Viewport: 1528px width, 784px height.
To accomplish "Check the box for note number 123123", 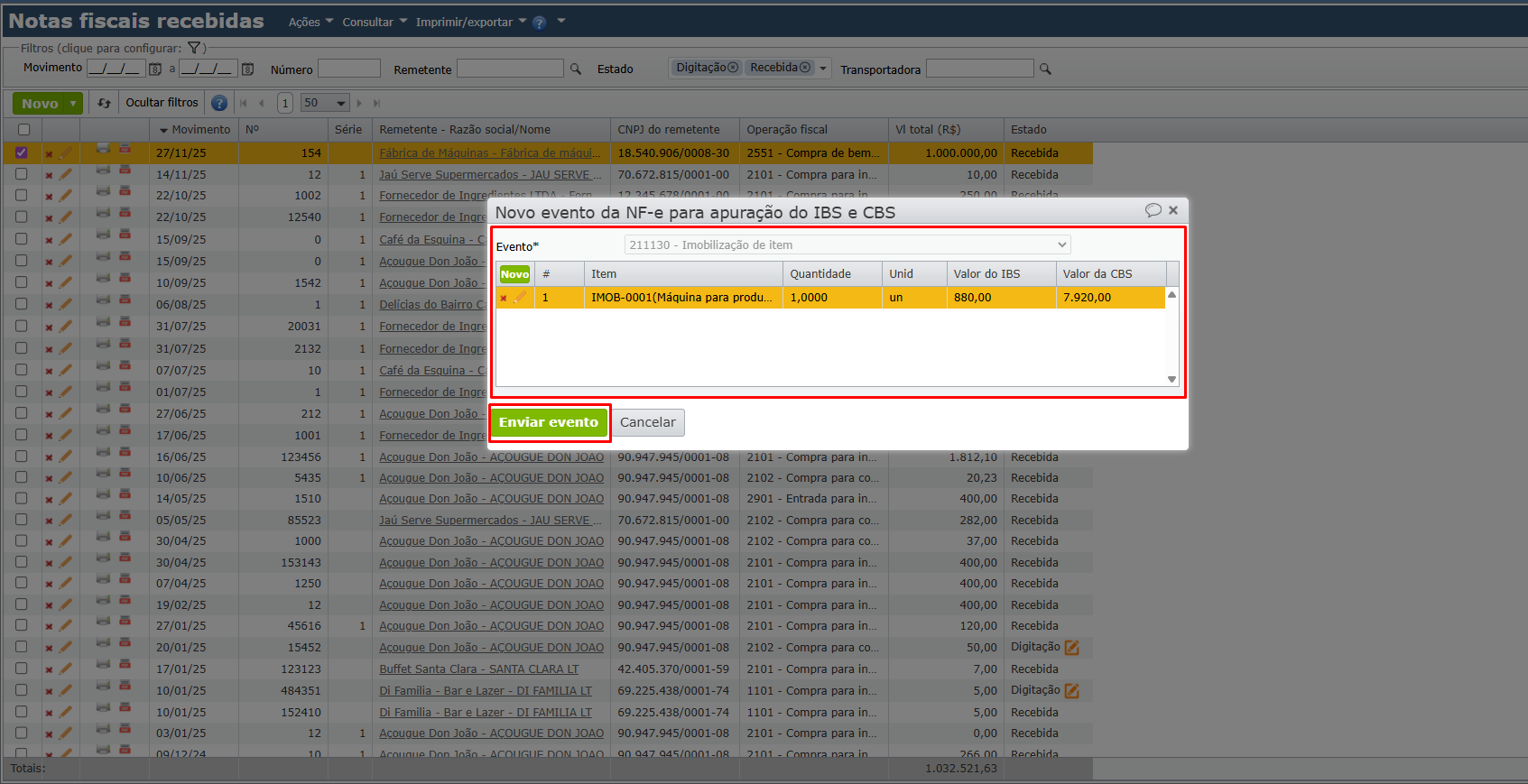I will 22,669.
